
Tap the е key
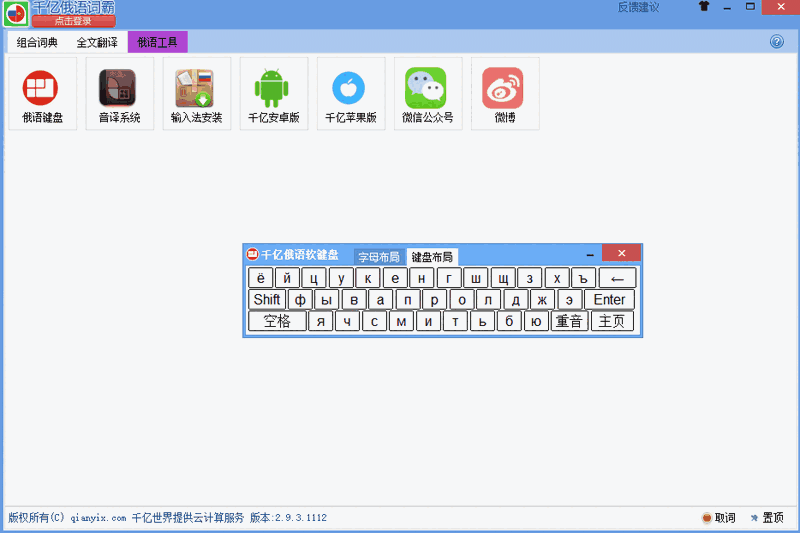(395, 278)
